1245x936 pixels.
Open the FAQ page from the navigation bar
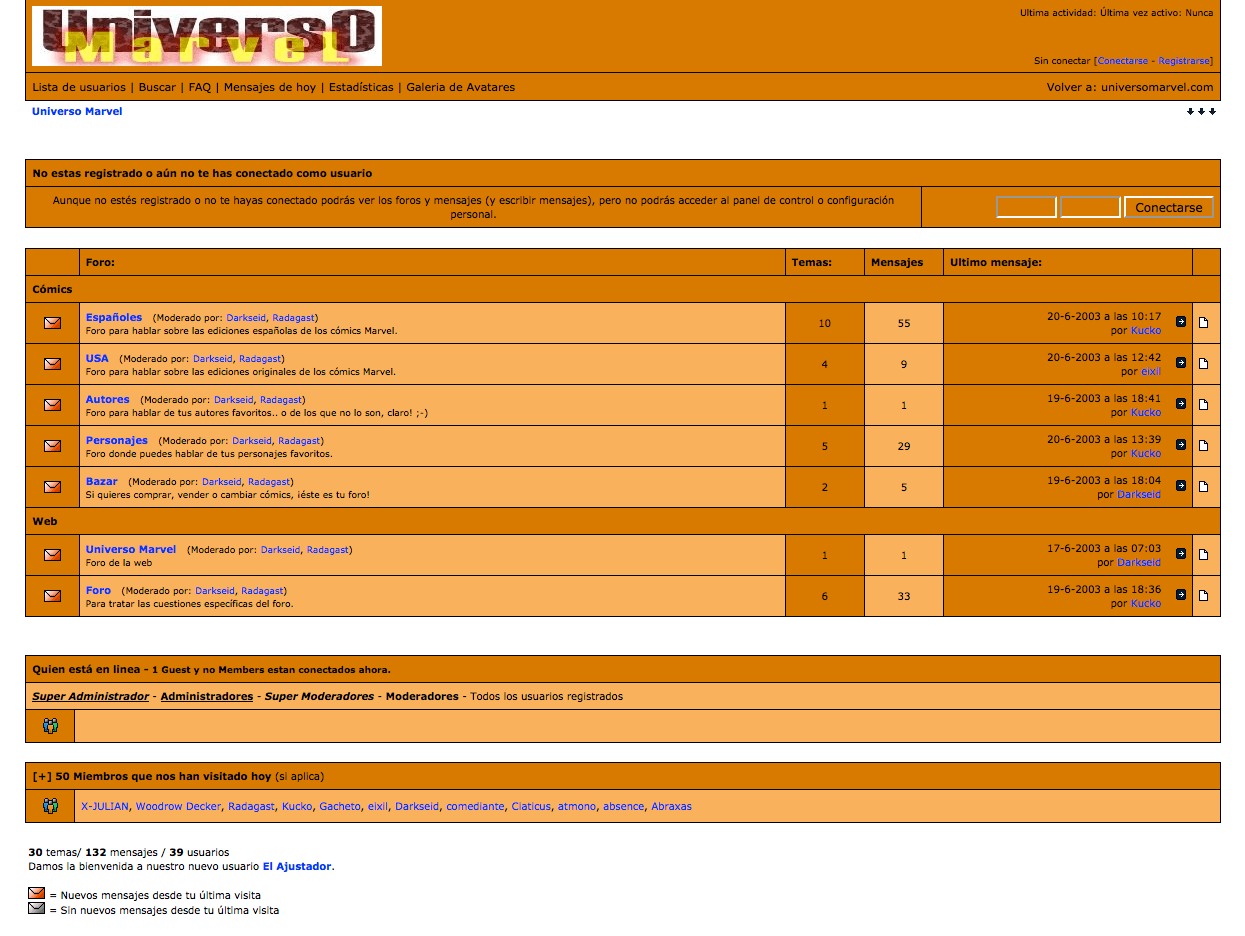pyautogui.click(x=200, y=87)
